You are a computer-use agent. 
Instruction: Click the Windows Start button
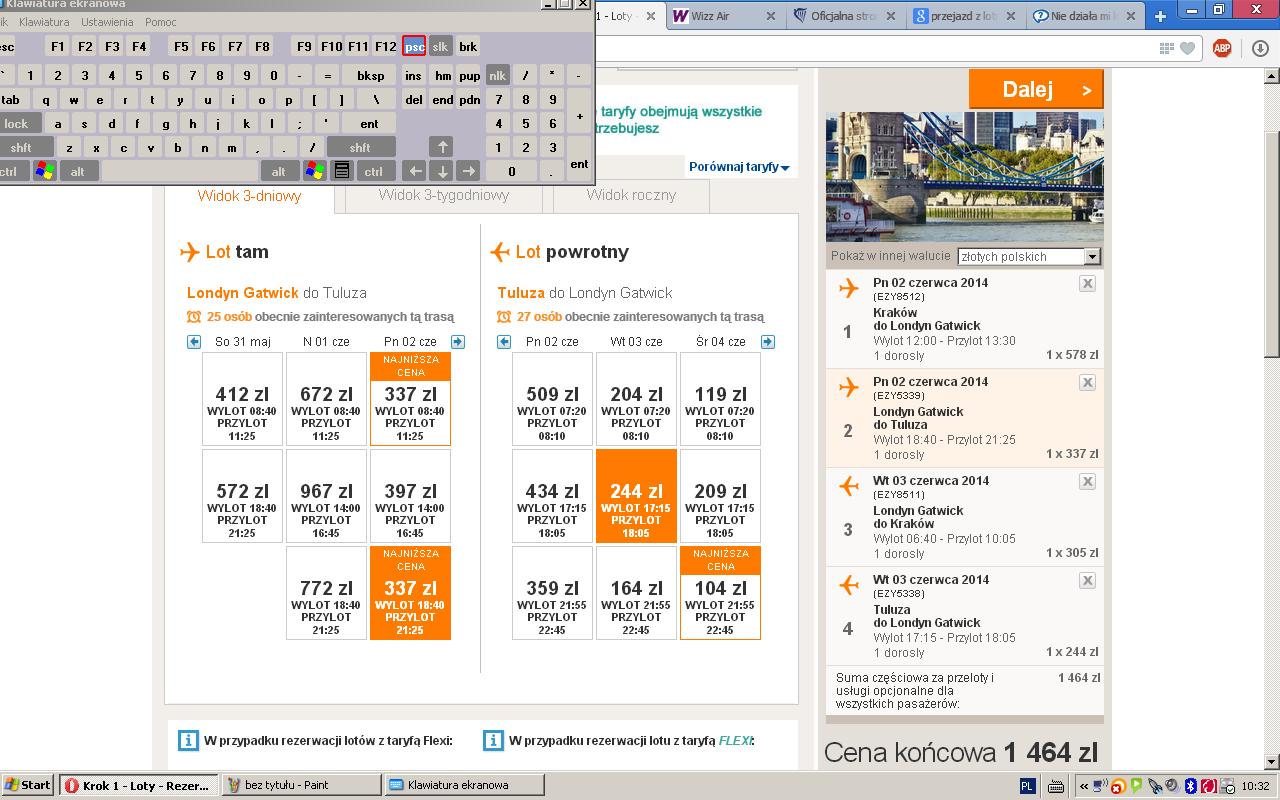pos(28,785)
